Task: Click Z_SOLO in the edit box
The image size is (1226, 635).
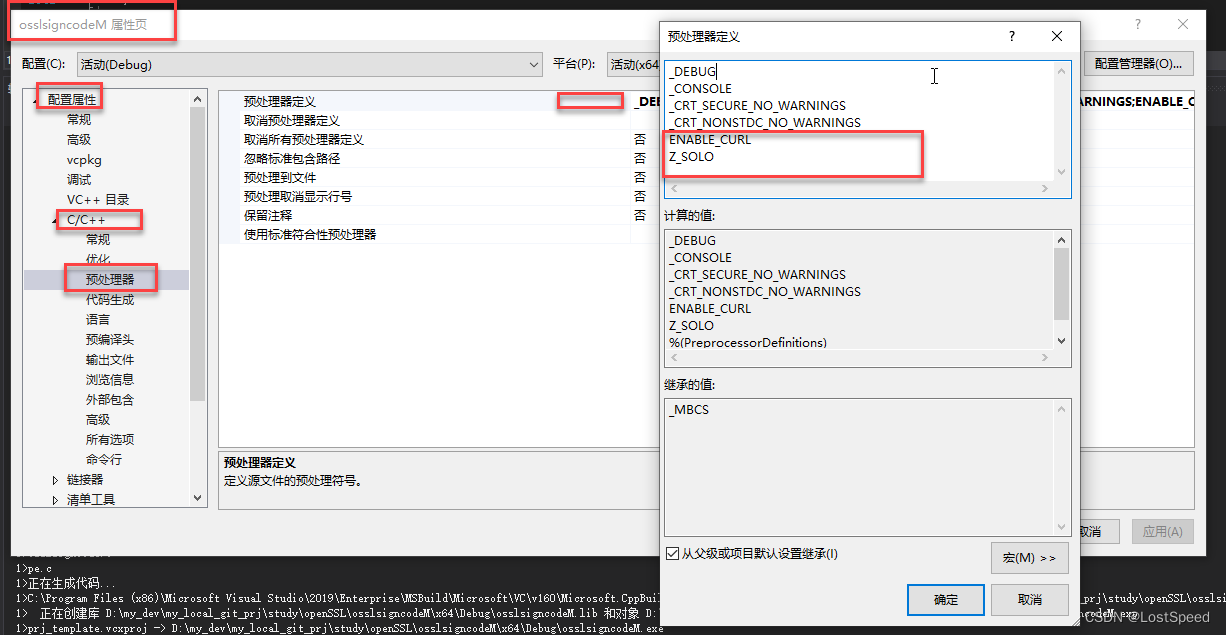Action: pos(691,157)
